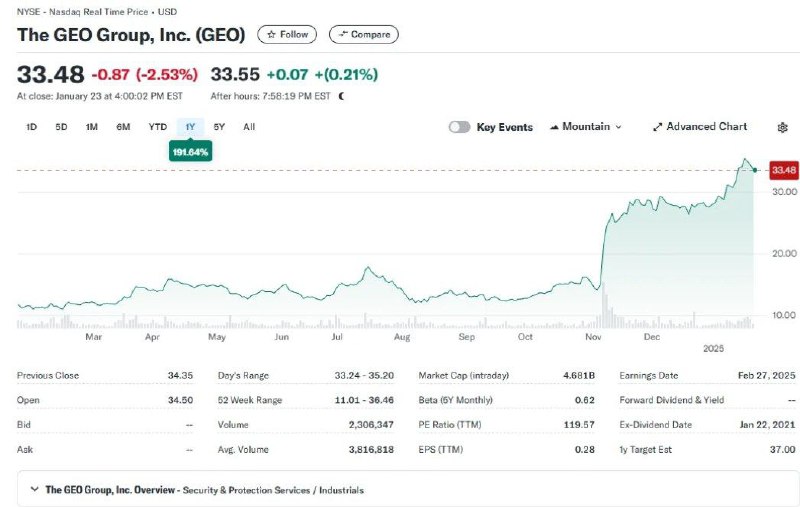Select the 5D range tab
This screenshot has height=507, width=800.
coord(61,127)
